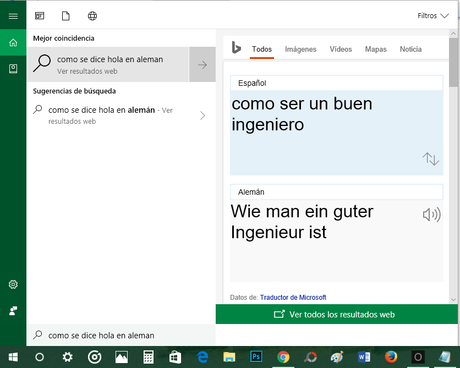Viewport: 460px width, 368px height.
Task: Select the Home icon in sidebar
Action: (x=13, y=42)
